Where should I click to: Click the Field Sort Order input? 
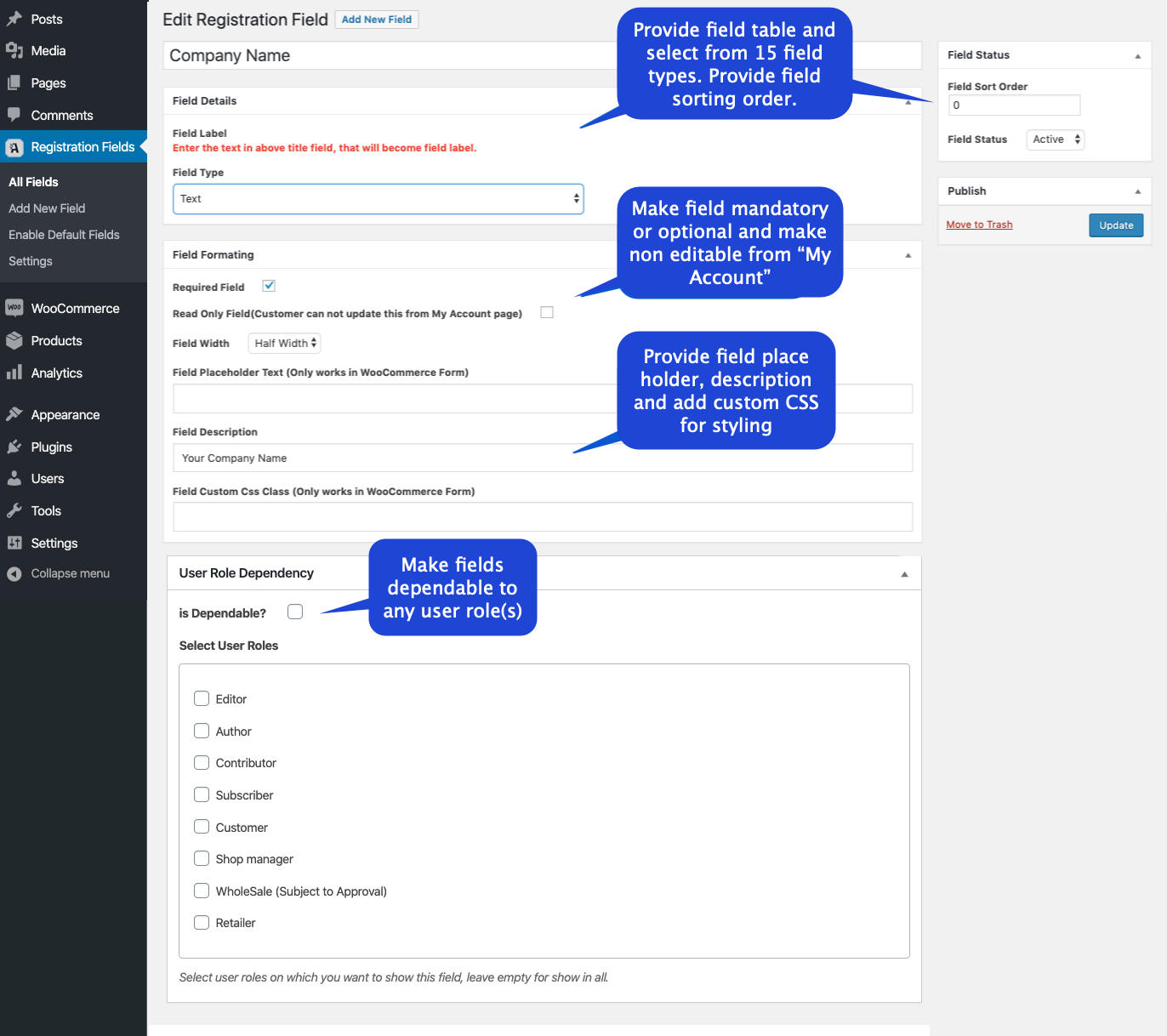coord(1014,105)
